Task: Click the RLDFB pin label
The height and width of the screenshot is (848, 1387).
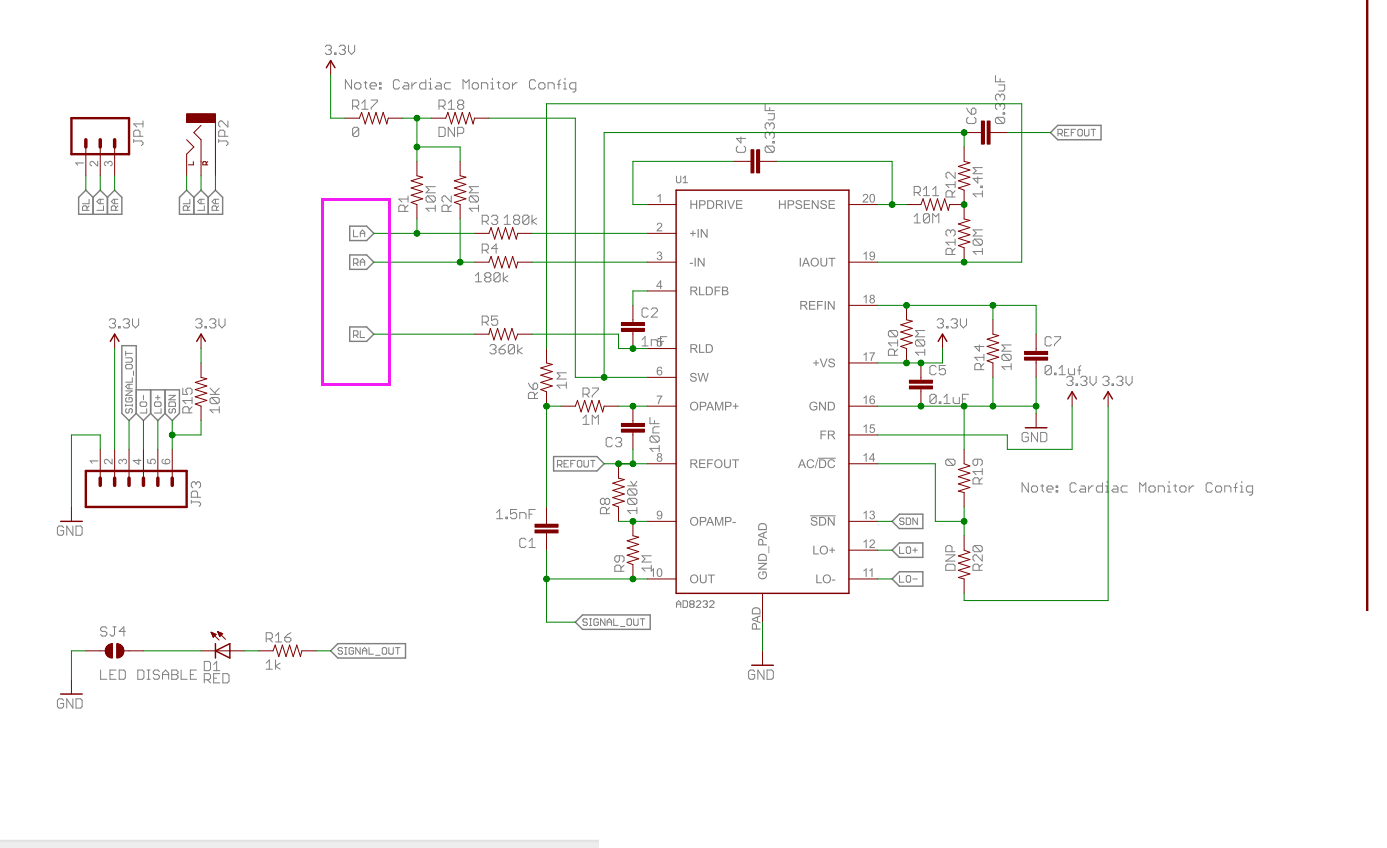Action: coord(709,291)
